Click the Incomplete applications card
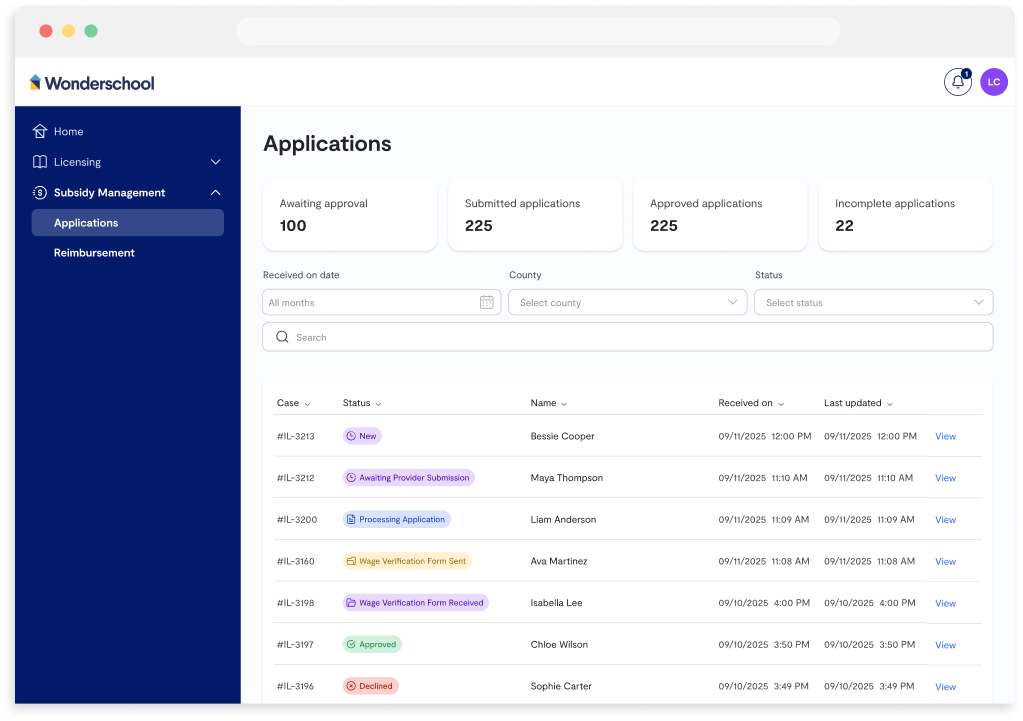Viewport: 1023px width, 721px height. (906, 215)
